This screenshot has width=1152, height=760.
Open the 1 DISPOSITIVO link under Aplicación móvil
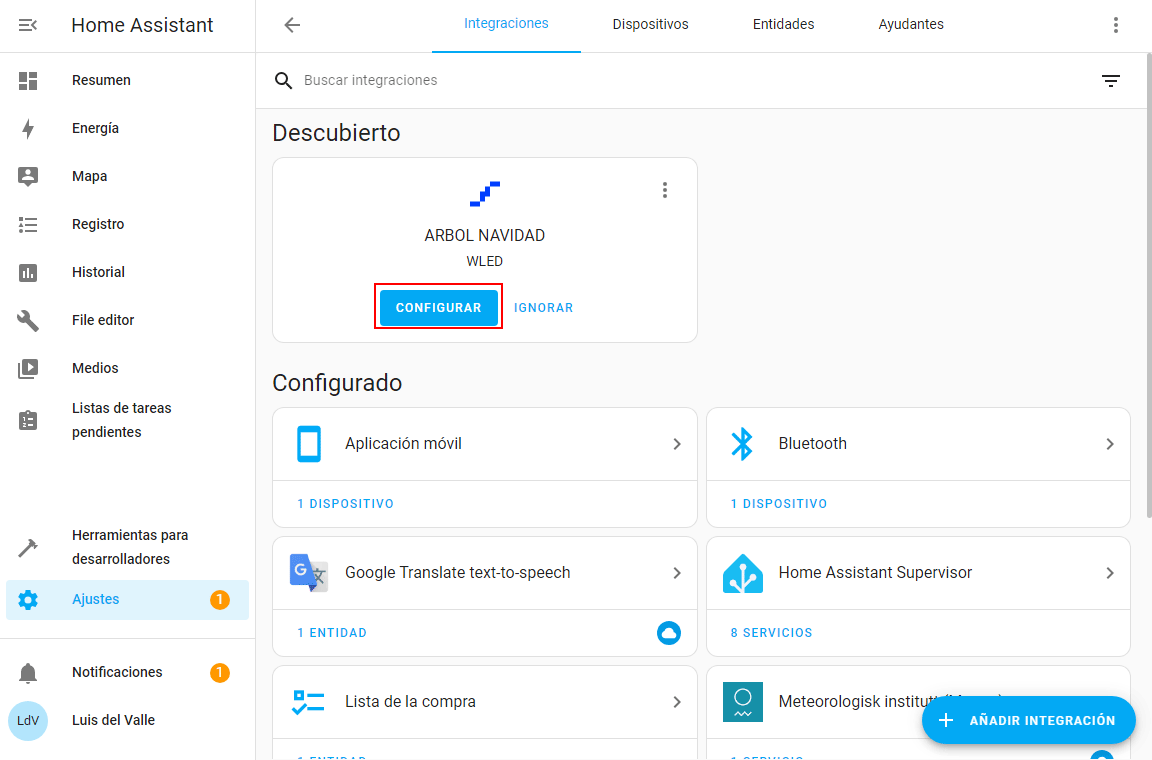[345, 503]
